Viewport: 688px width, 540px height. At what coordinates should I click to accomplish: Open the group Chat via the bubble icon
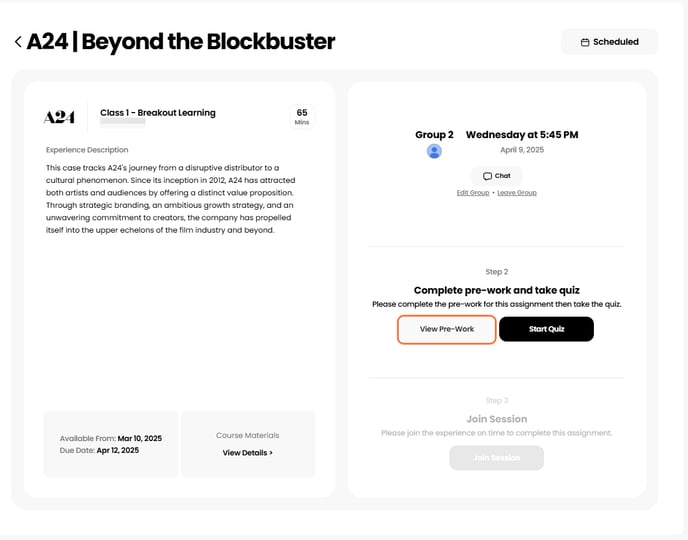pyautogui.click(x=488, y=176)
